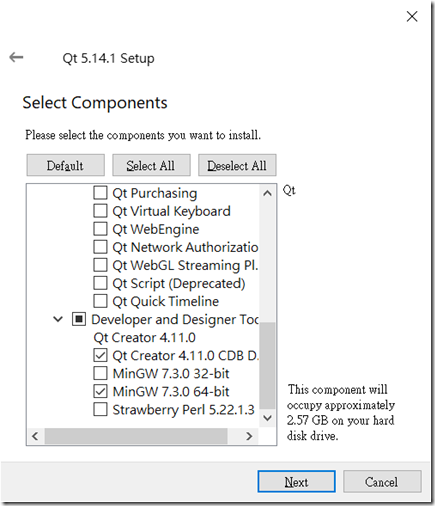
Task: Select the Qt Quick Timeline label
Action: (x=166, y=301)
